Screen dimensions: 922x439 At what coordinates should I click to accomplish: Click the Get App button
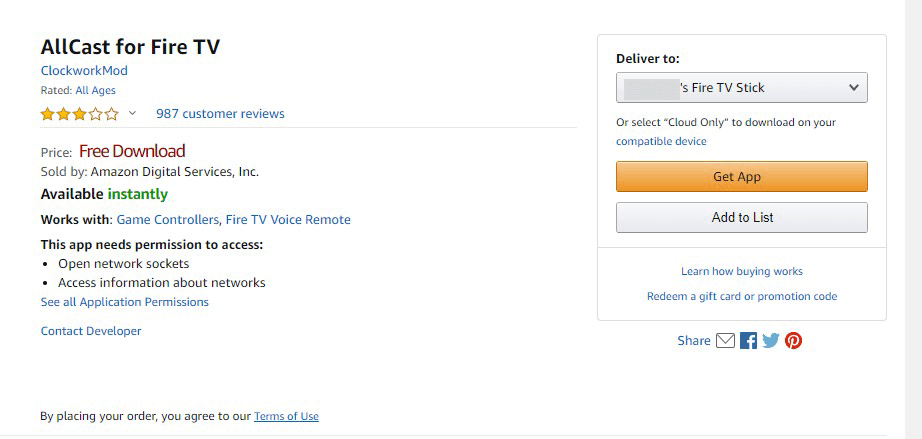[x=741, y=176]
